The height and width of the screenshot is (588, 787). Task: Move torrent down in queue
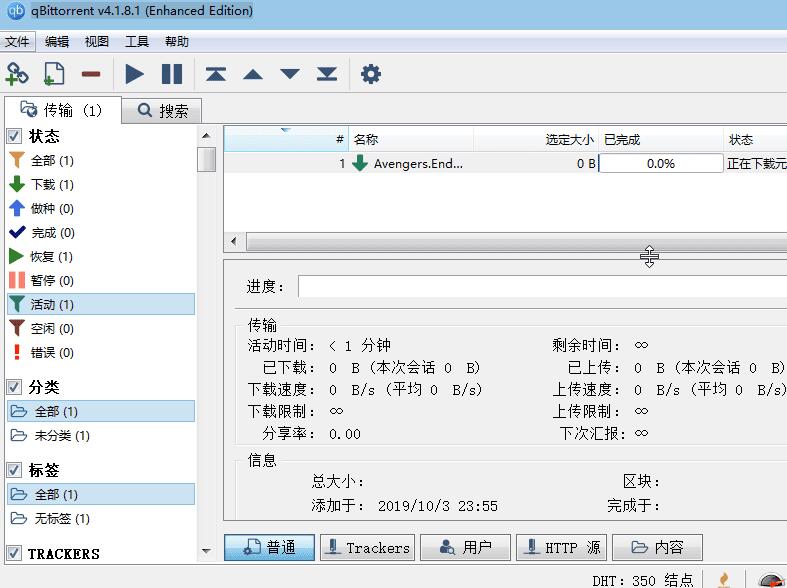[x=290, y=74]
